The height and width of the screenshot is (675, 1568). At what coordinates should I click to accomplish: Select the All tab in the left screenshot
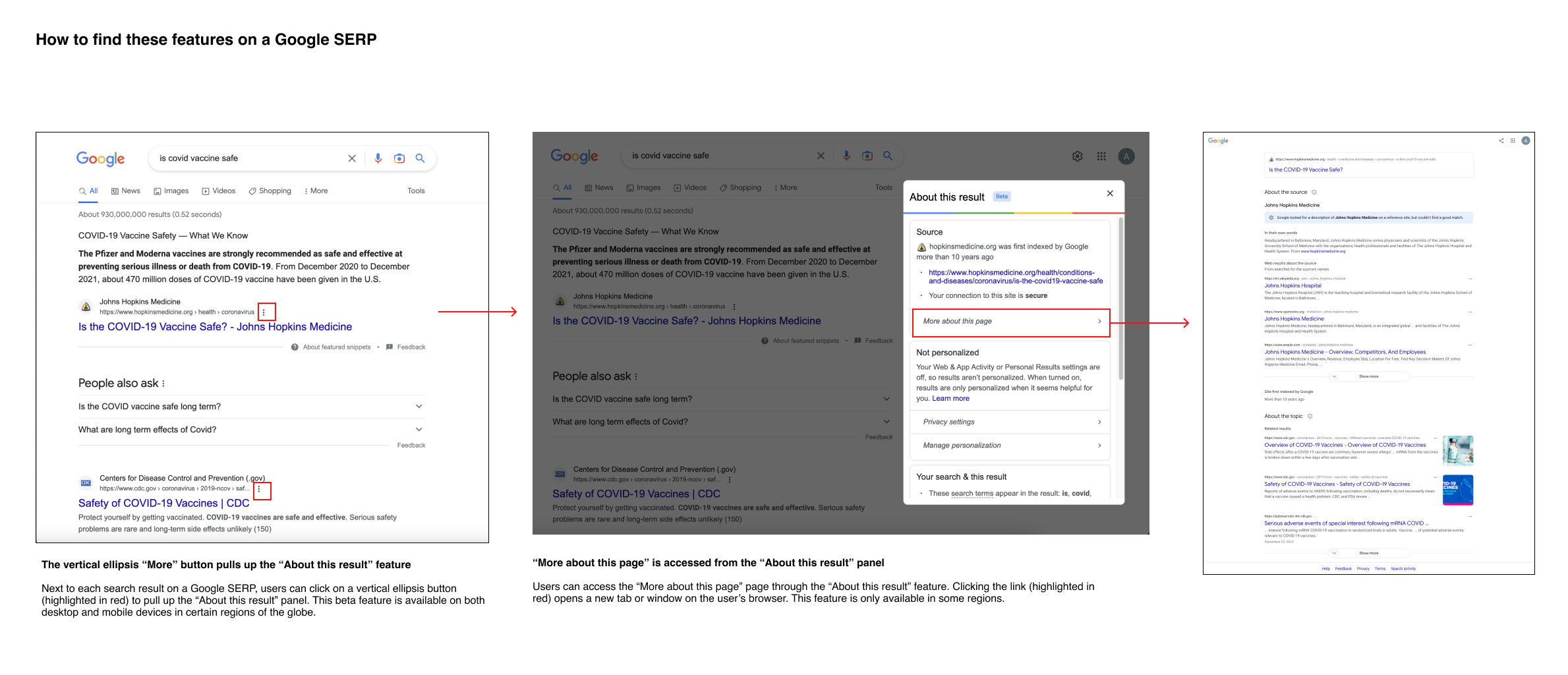pos(88,191)
